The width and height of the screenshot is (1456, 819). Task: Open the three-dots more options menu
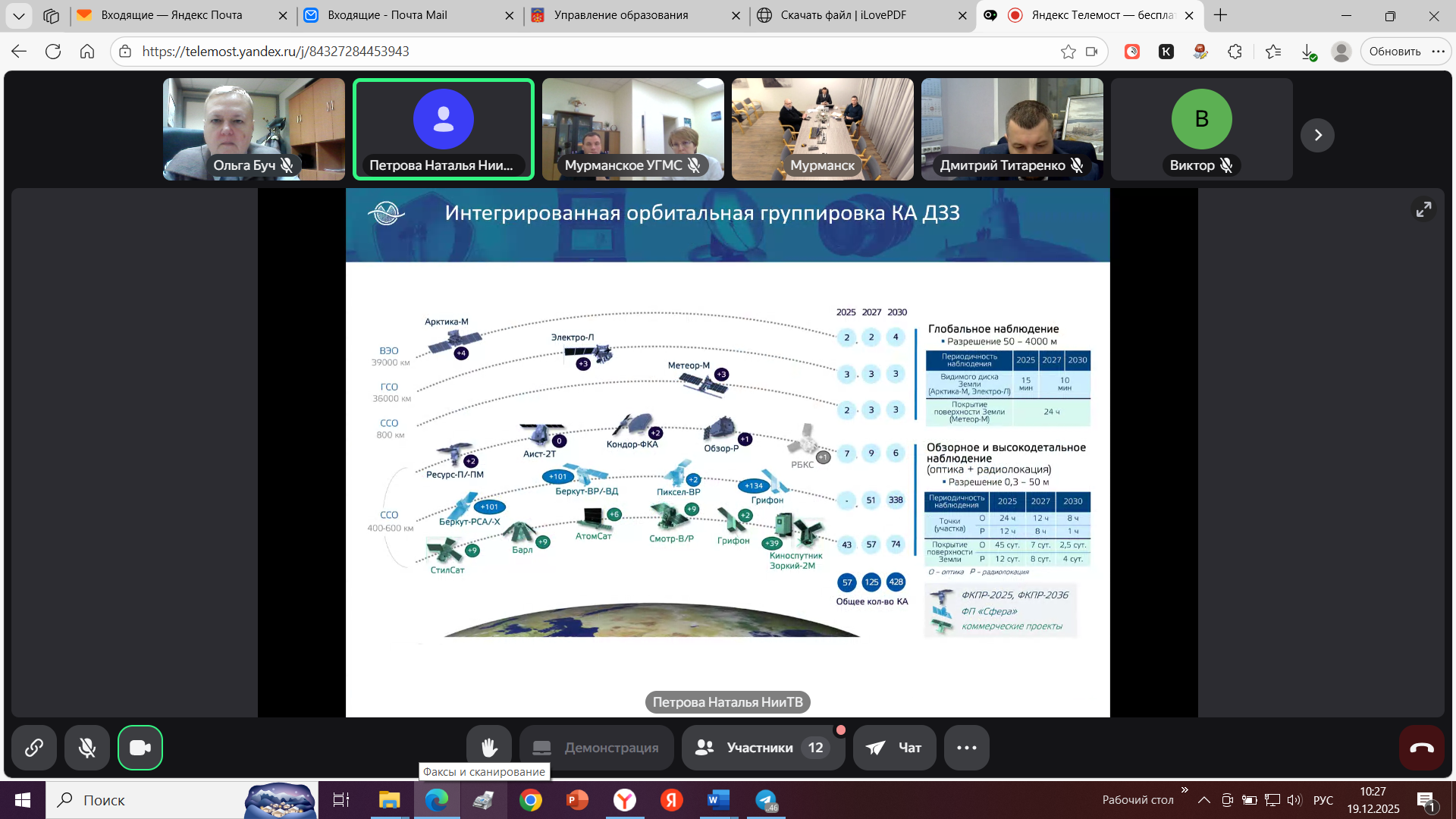[966, 748]
